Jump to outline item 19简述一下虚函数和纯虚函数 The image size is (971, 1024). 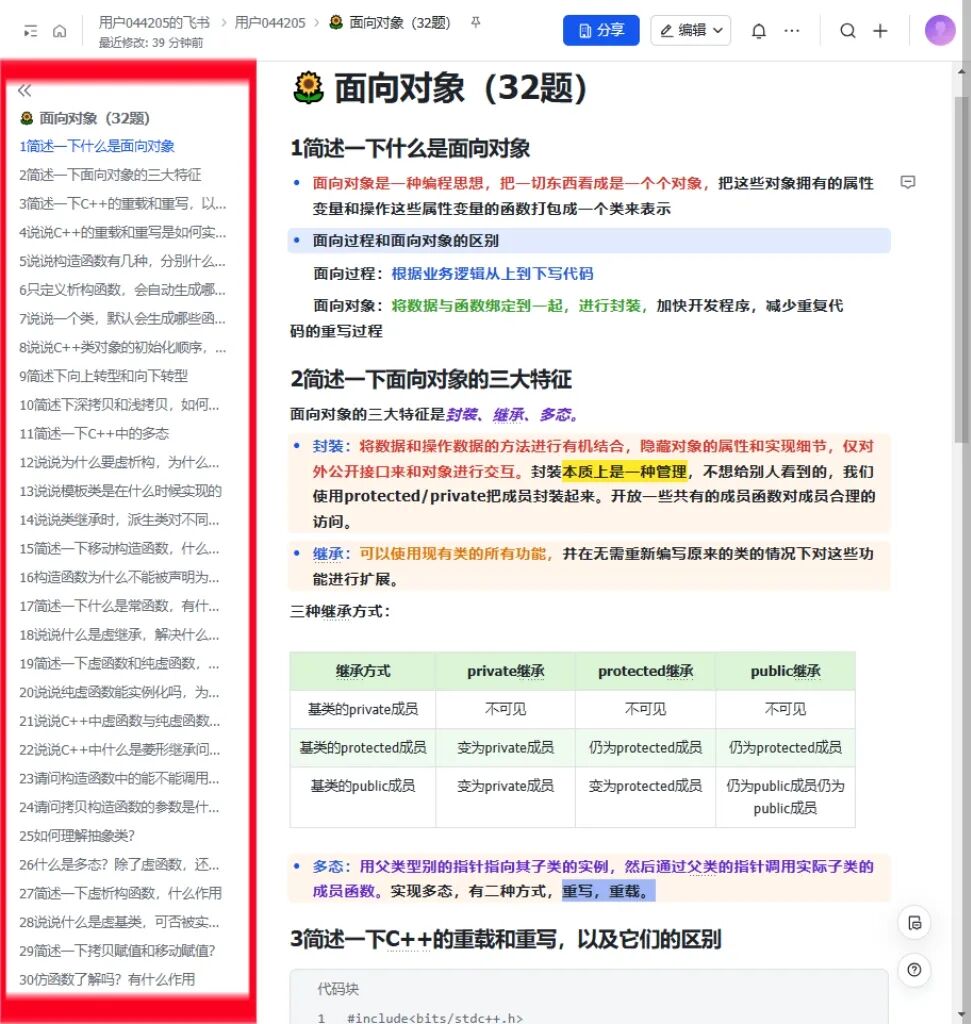point(119,664)
